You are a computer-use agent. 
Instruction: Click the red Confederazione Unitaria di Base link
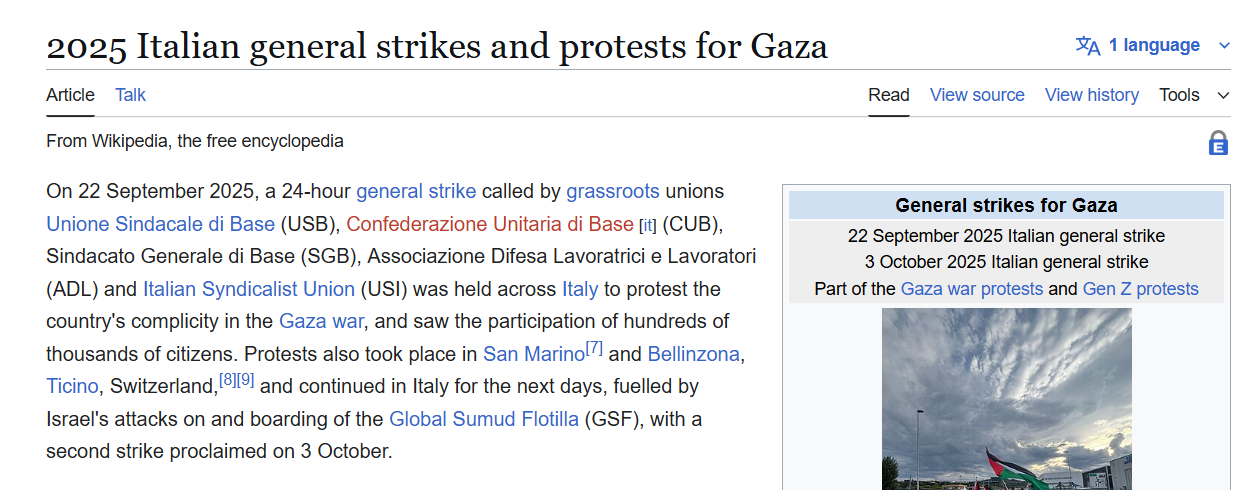point(490,223)
